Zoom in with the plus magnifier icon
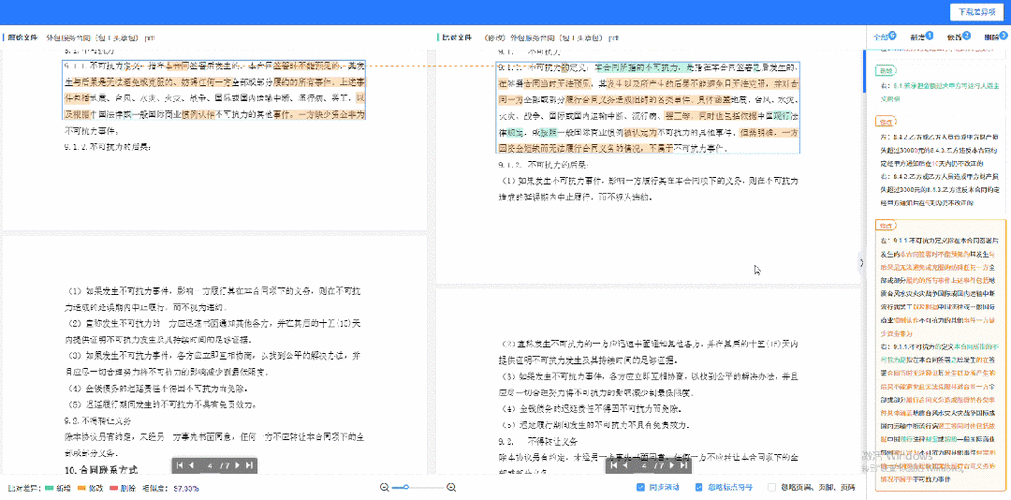Image resolution: width=1011 pixels, height=500 pixels. (451, 487)
